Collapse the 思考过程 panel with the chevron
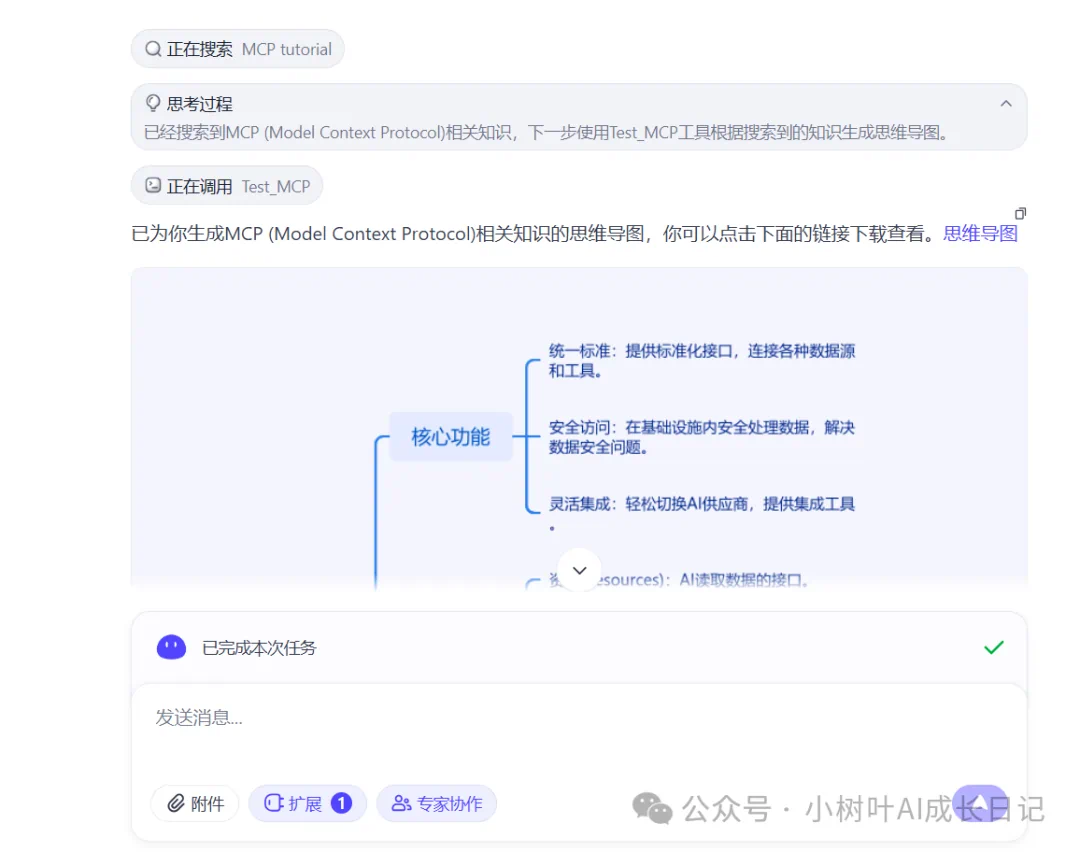Viewport: 1080px width, 852px height. 1006,104
